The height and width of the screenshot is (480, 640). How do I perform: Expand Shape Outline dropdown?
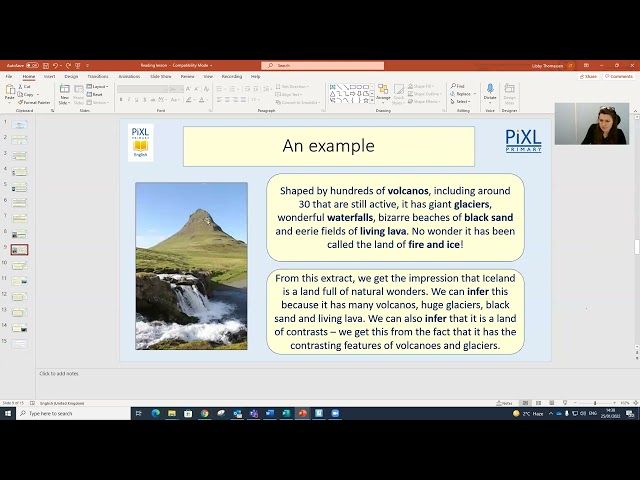(423, 94)
